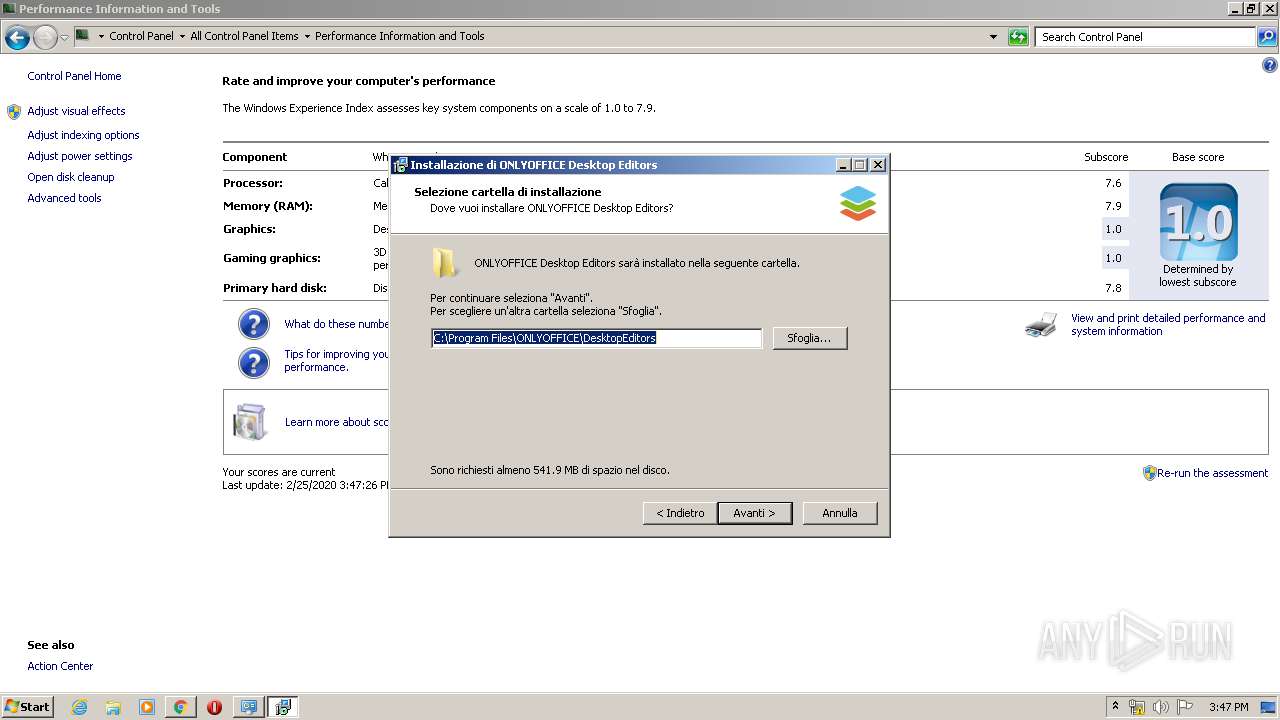
Task: Refresh the Control Panel address bar
Action: coord(1018,37)
